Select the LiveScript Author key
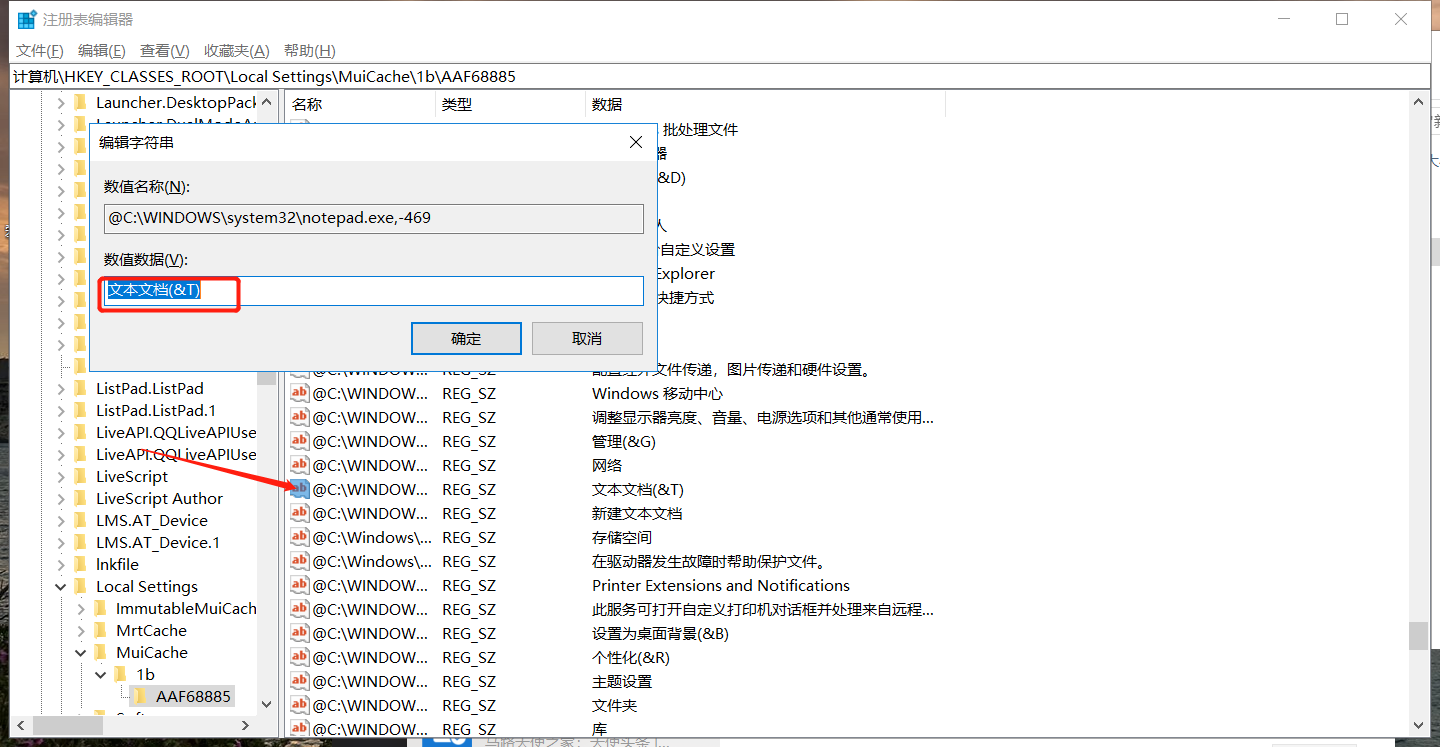Viewport: 1440px width, 747px height. click(156, 497)
